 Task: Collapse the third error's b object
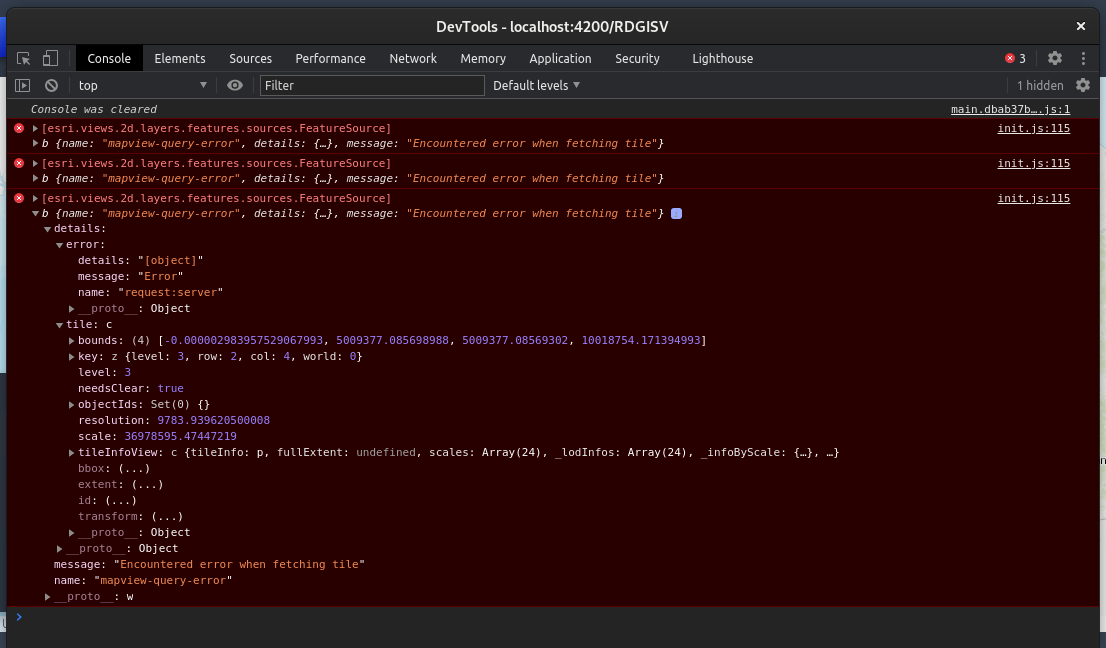pyautogui.click(x=35, y=214)
